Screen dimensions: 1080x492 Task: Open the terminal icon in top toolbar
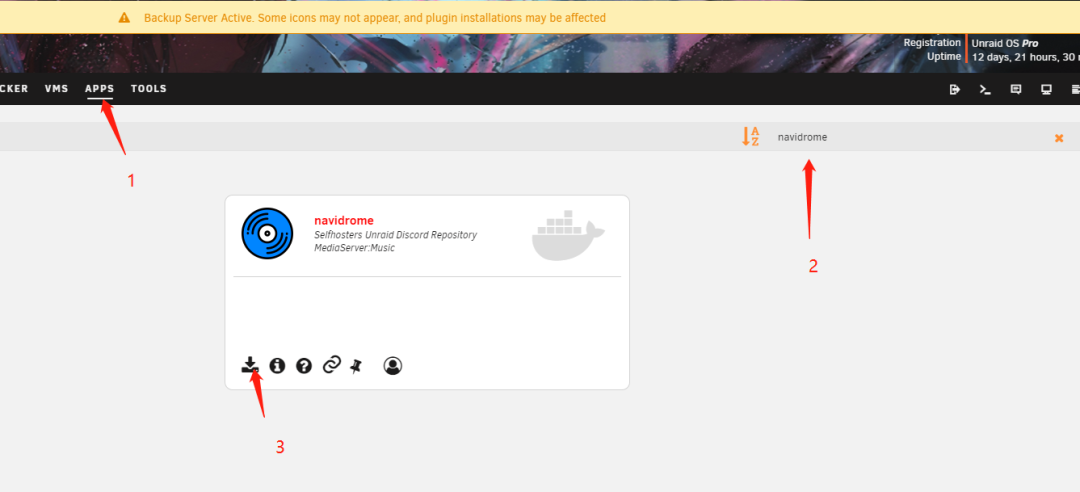(x=985, y=89)
